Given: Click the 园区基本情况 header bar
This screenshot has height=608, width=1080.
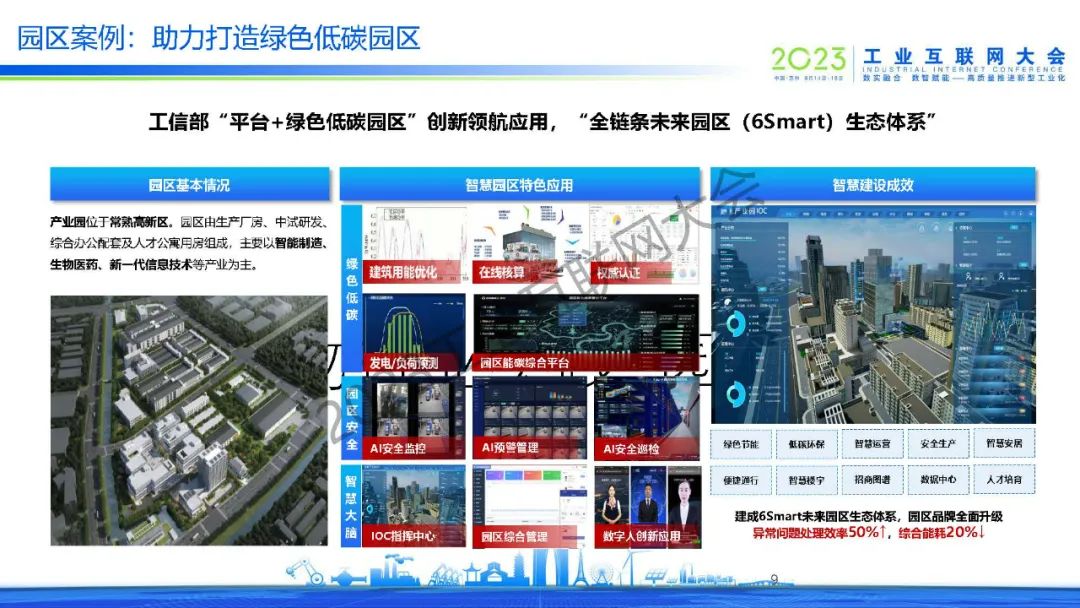Looking at the screenshot, I should click(190, 185).
